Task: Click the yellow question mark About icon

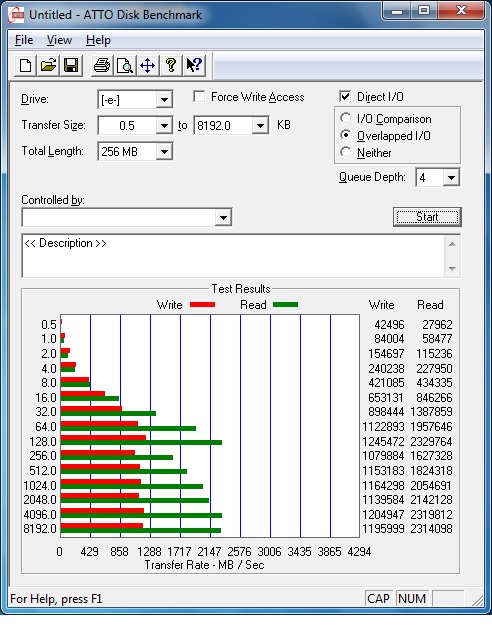Action: [x=171, y=66]
